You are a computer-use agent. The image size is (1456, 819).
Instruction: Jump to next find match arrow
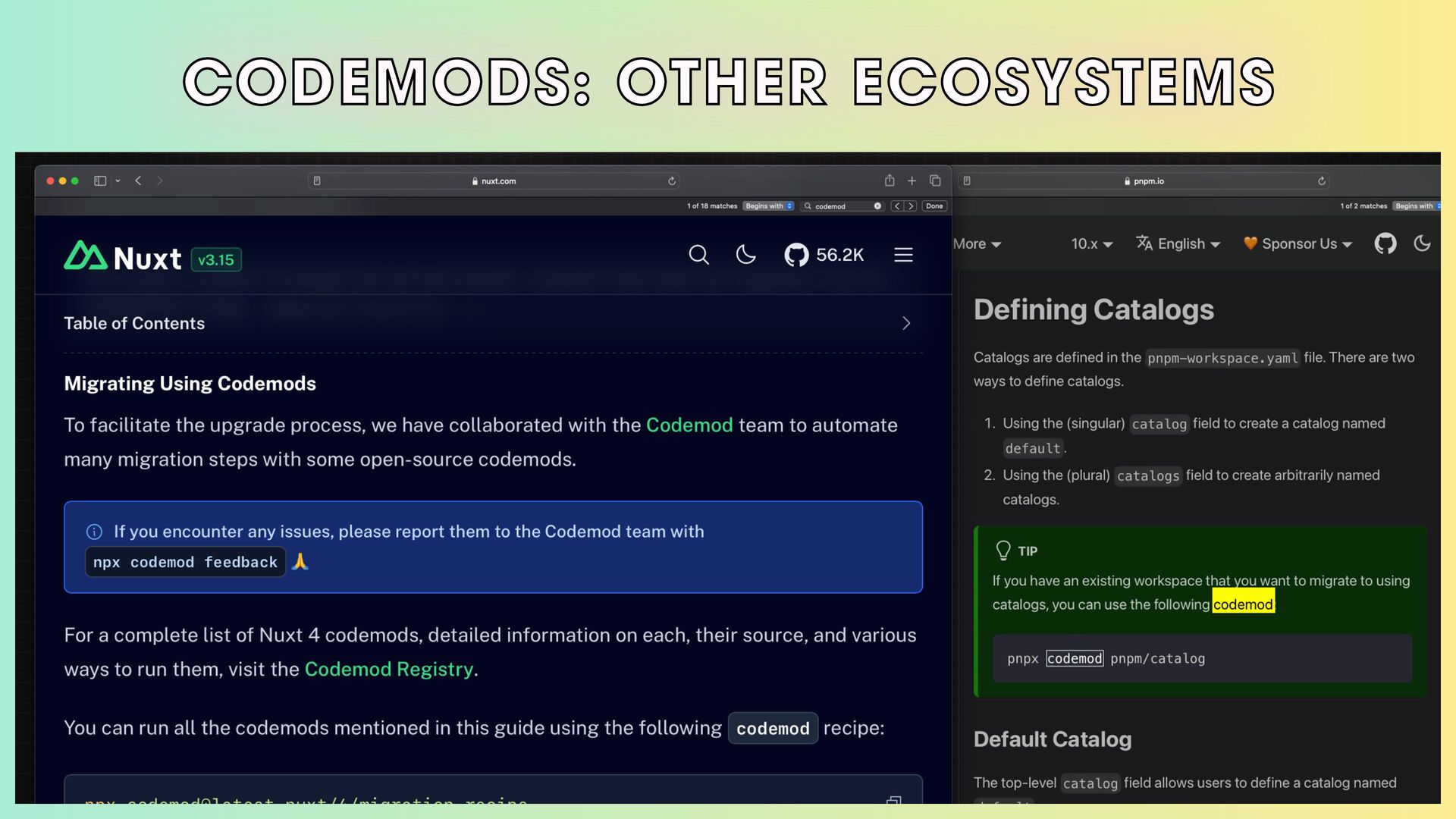911,206
